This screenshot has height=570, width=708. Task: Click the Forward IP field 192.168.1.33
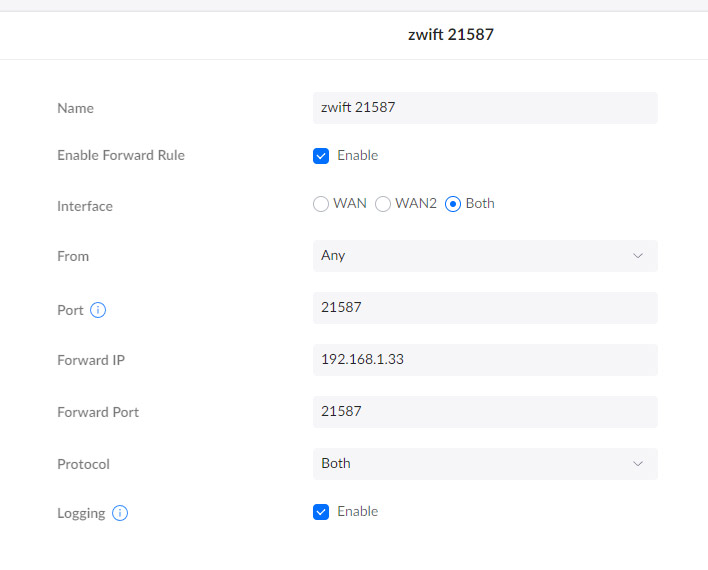coord(484,360)
